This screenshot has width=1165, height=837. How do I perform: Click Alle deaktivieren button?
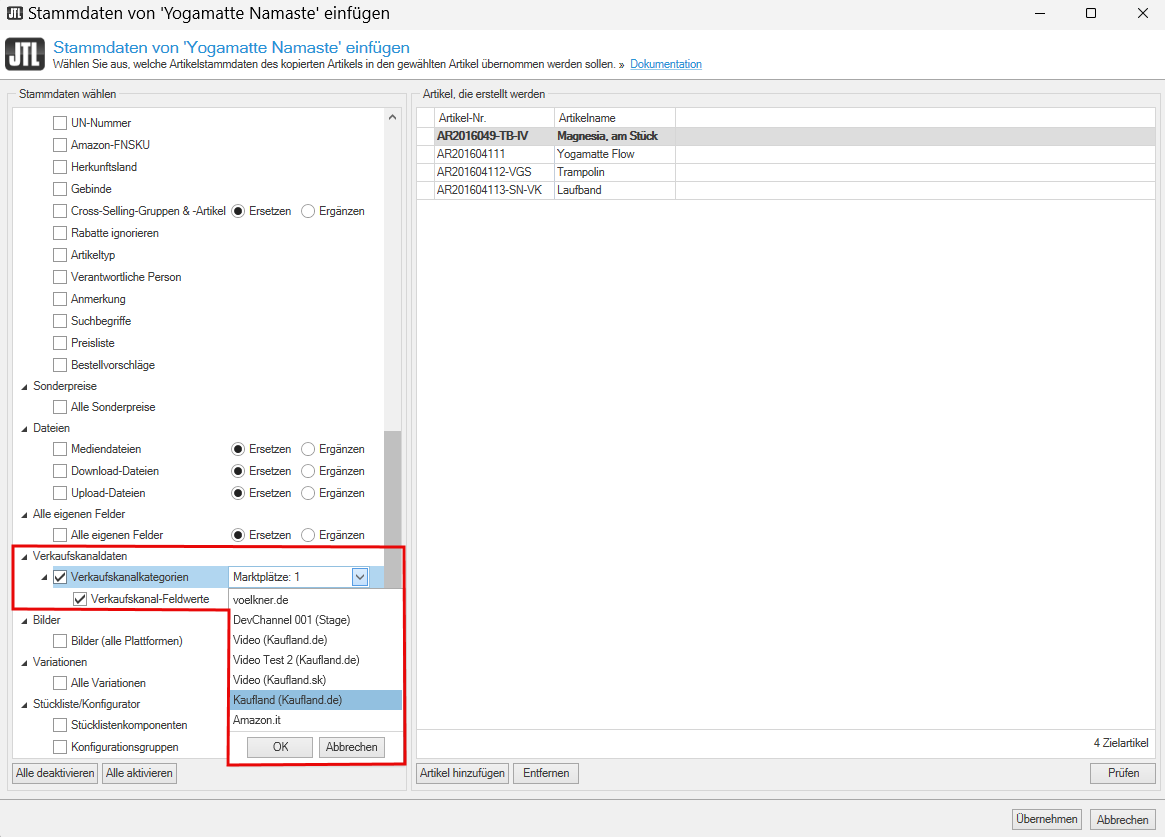(55, 773)
